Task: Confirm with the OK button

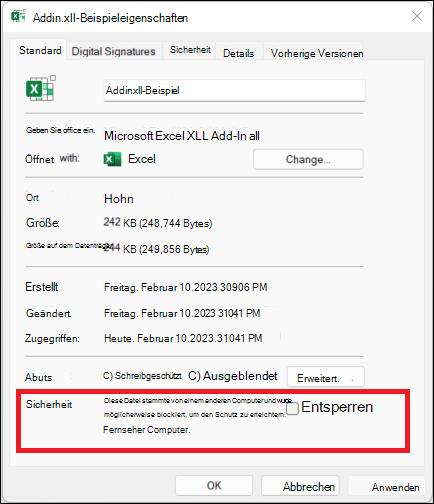Action: coord(214,486)
